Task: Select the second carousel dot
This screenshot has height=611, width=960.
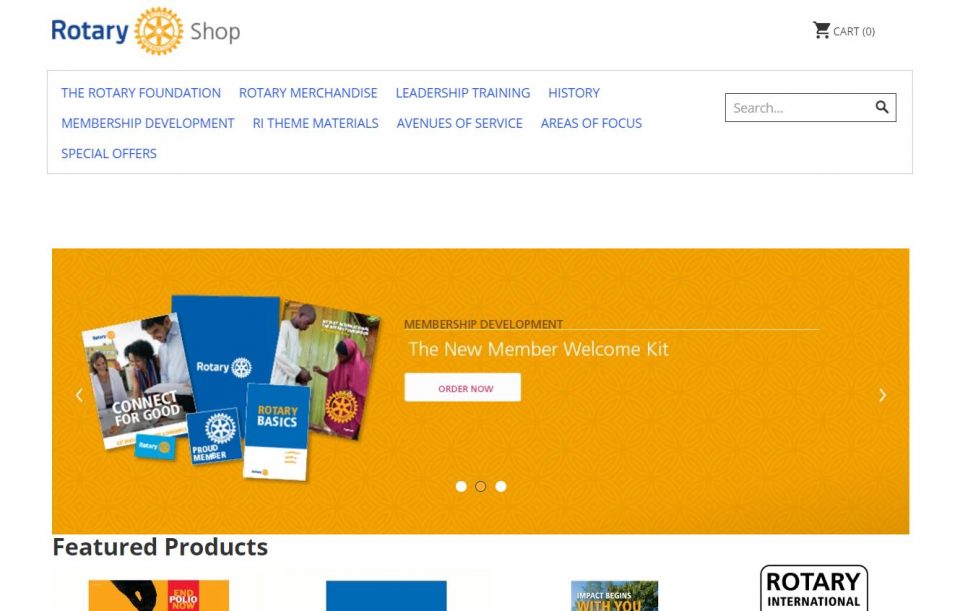Action: 481,486
